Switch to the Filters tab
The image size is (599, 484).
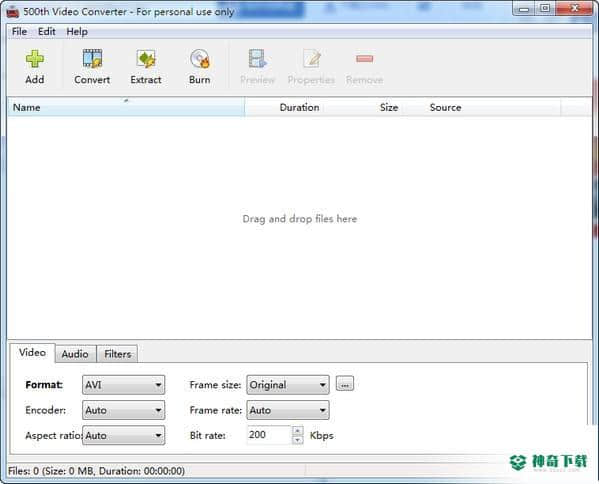pyautogui.click(x=117, y=354)
